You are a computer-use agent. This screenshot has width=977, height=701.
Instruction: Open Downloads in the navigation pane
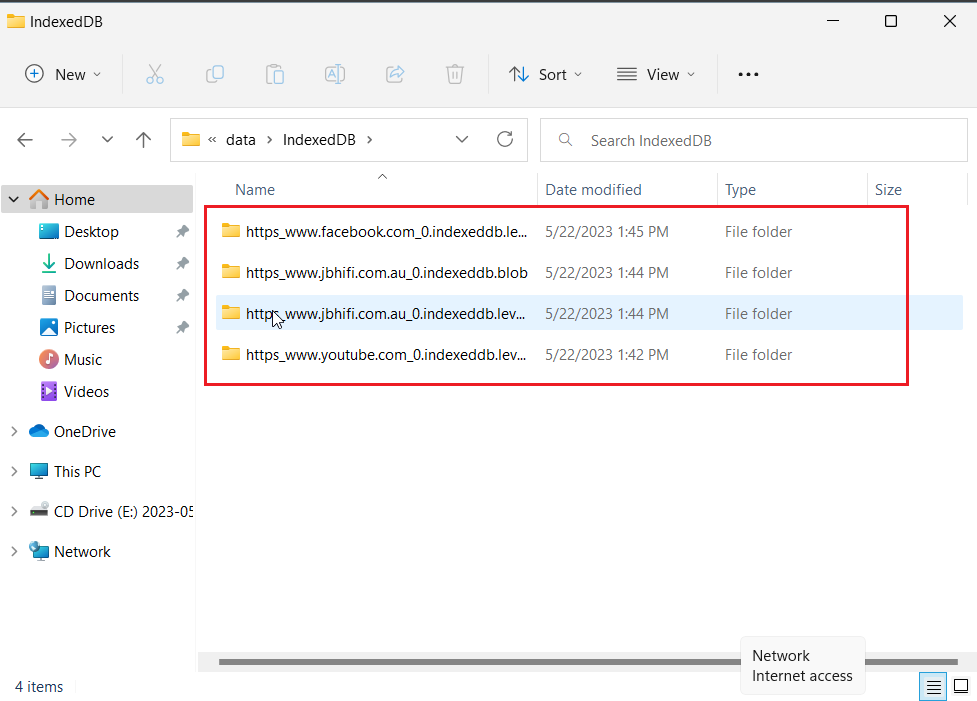point(101,263)
